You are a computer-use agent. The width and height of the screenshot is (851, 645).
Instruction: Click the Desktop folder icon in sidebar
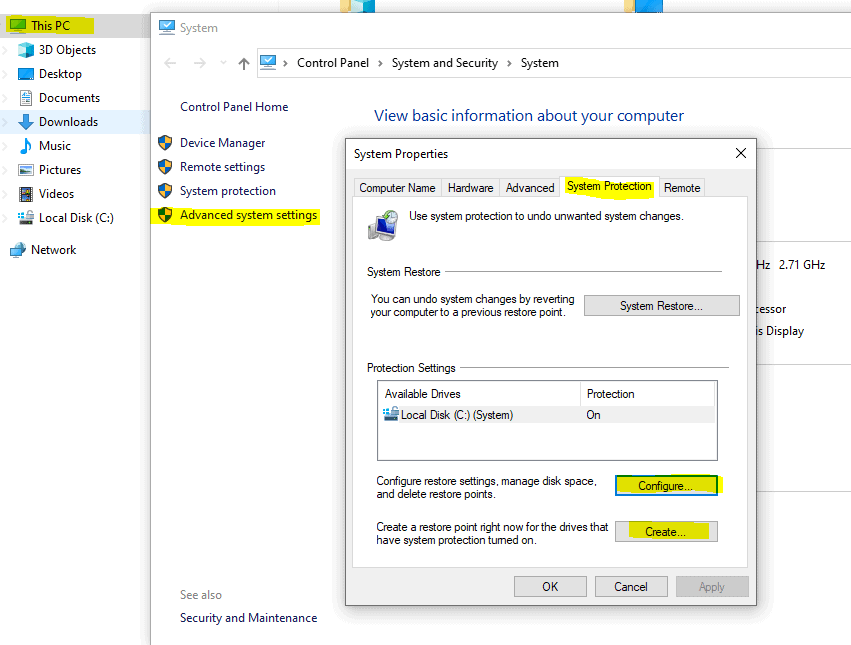point(26,74)
